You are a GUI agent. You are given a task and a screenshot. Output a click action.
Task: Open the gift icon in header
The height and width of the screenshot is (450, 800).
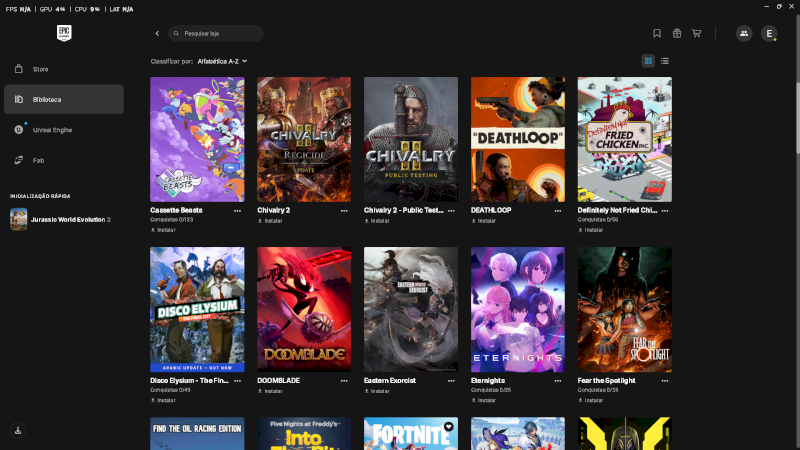(677, 33)
